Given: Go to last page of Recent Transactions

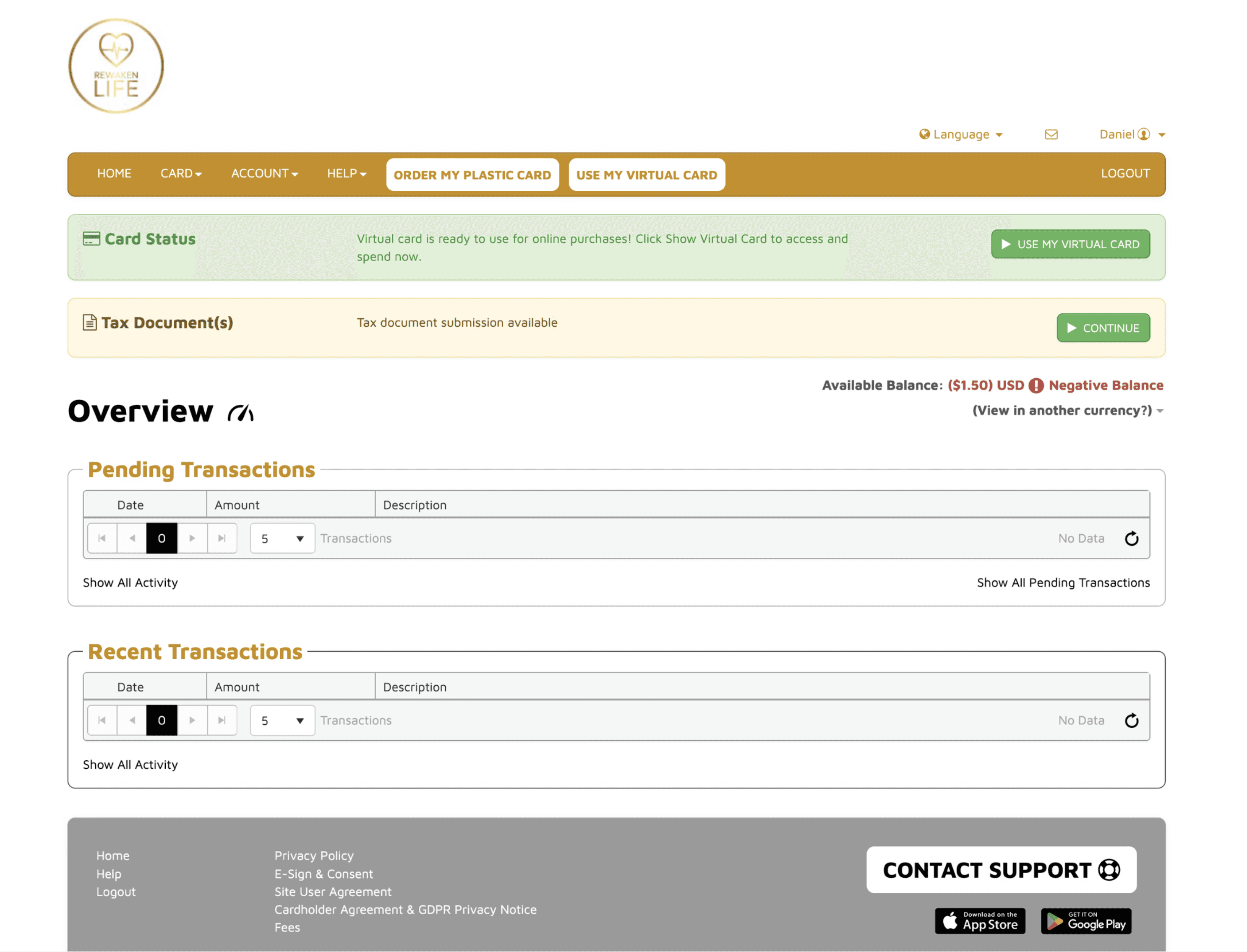Looking at the screenshot, I should click(222, 720).
